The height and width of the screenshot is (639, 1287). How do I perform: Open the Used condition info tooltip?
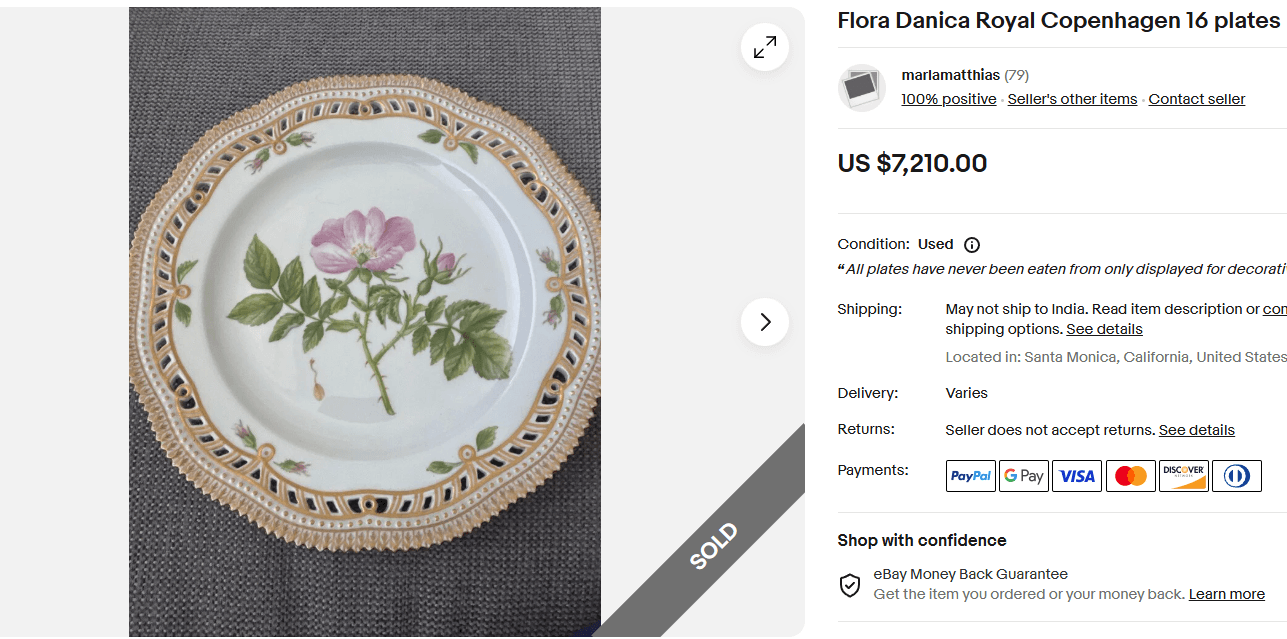971,245
